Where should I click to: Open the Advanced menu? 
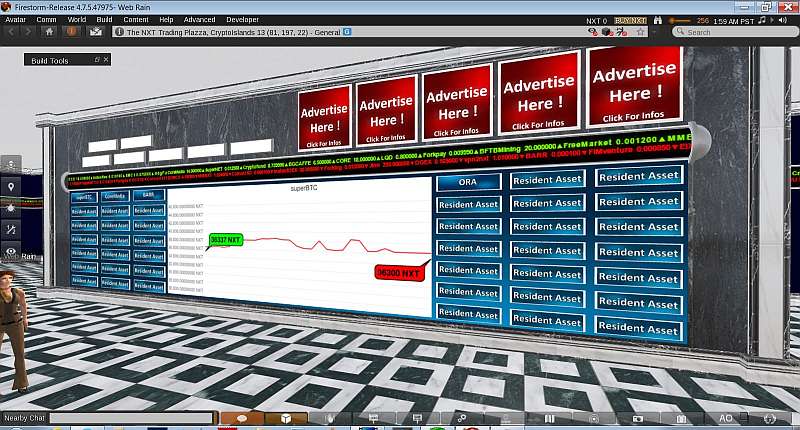(199, 20)
